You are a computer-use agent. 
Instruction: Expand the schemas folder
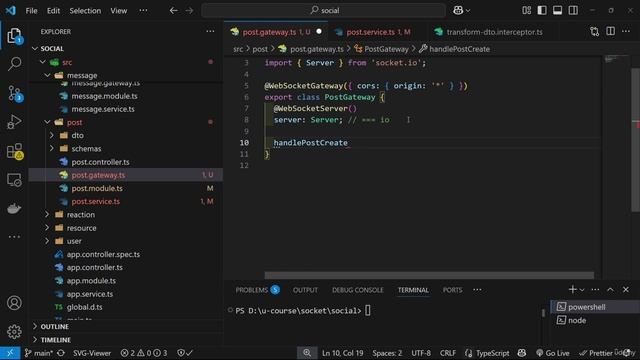pos(52,149)
